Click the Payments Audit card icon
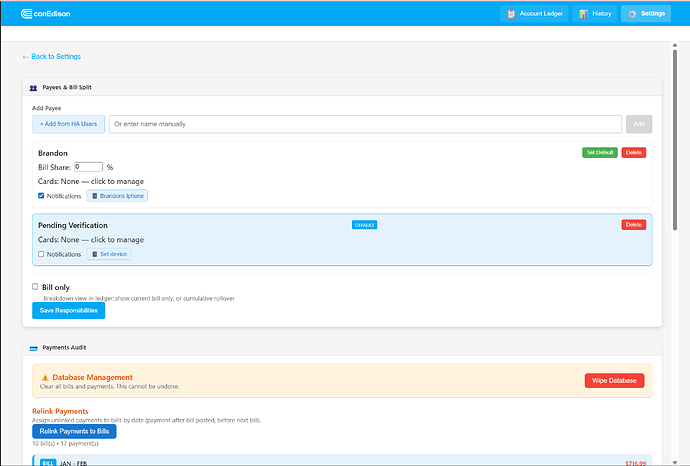This screenshot has height=466, width=690. (33, 348)
